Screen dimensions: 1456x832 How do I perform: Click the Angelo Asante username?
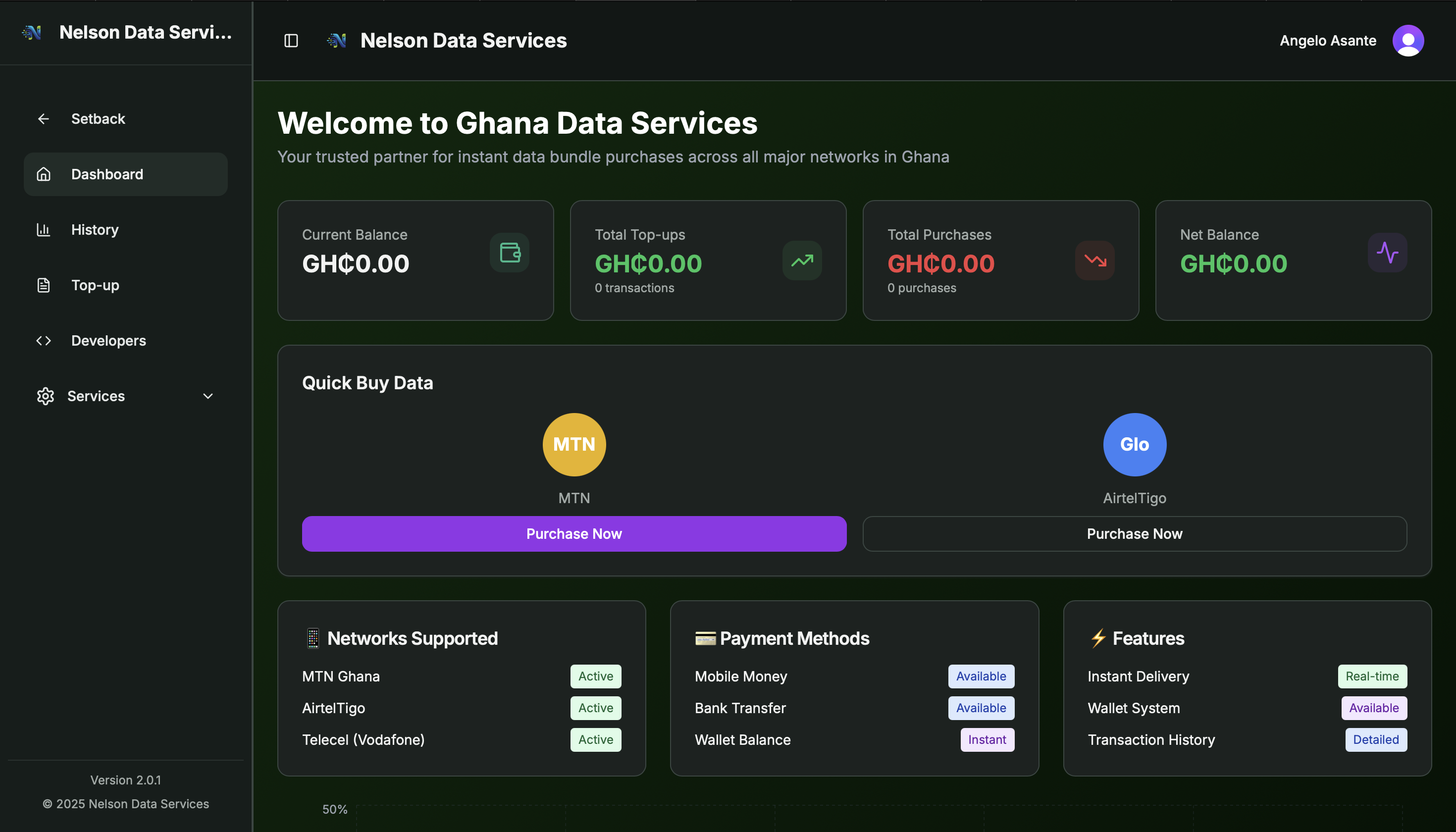(1327, 41)
